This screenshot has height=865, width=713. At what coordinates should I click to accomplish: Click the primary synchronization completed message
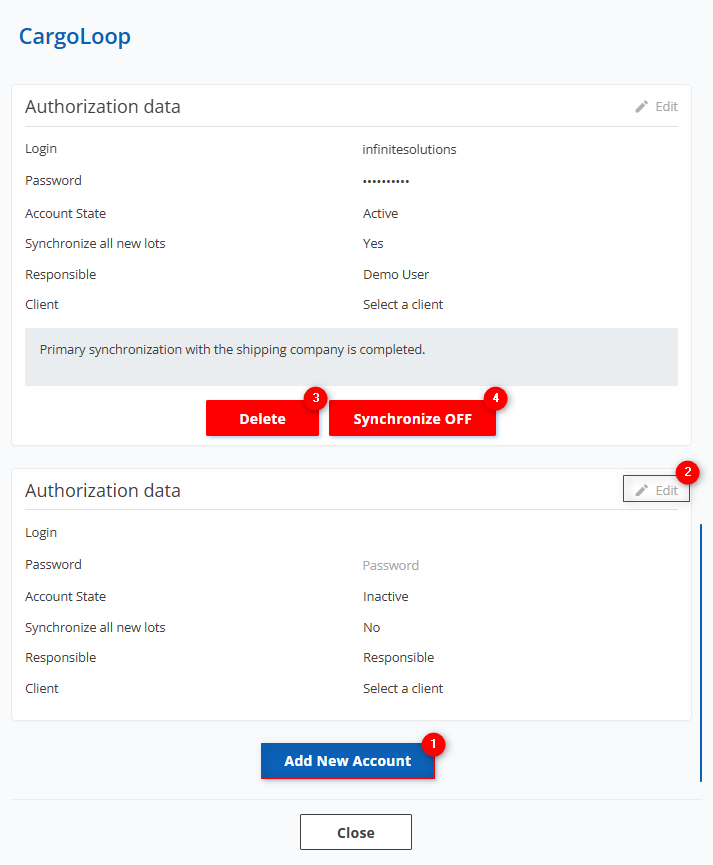point(232,350)
